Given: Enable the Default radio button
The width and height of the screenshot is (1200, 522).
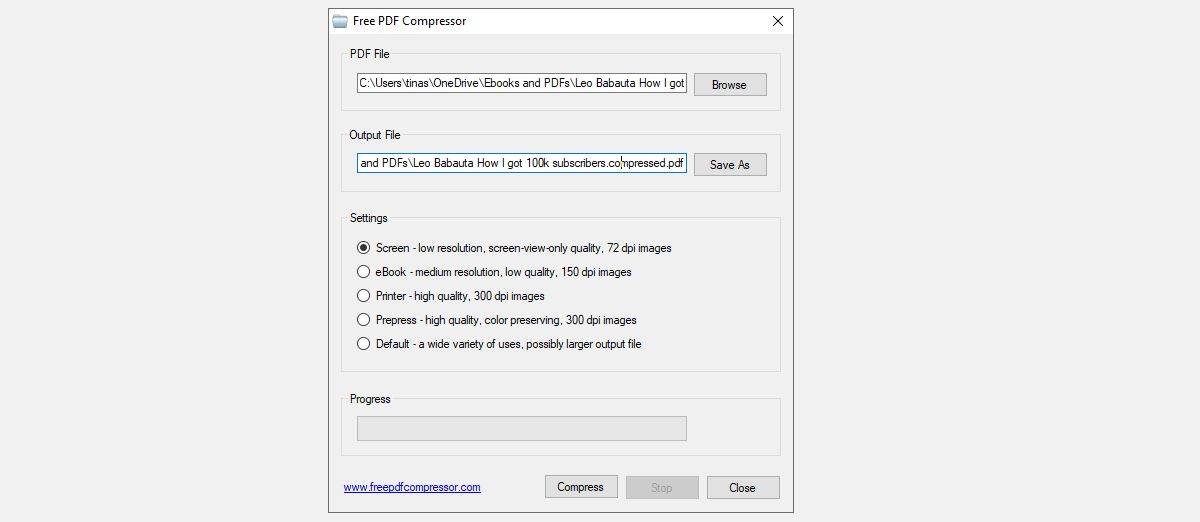Looking at the screenshot, I should [364, 344].
